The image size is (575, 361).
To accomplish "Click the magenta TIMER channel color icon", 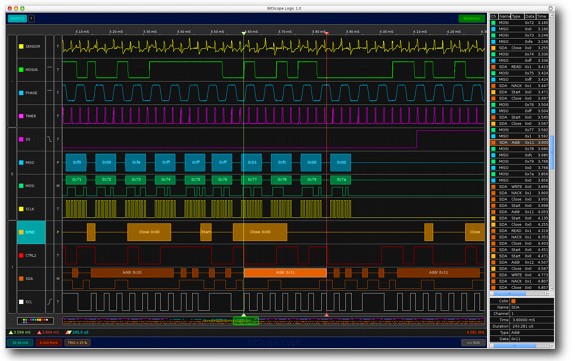I will (x=21, y=116).
